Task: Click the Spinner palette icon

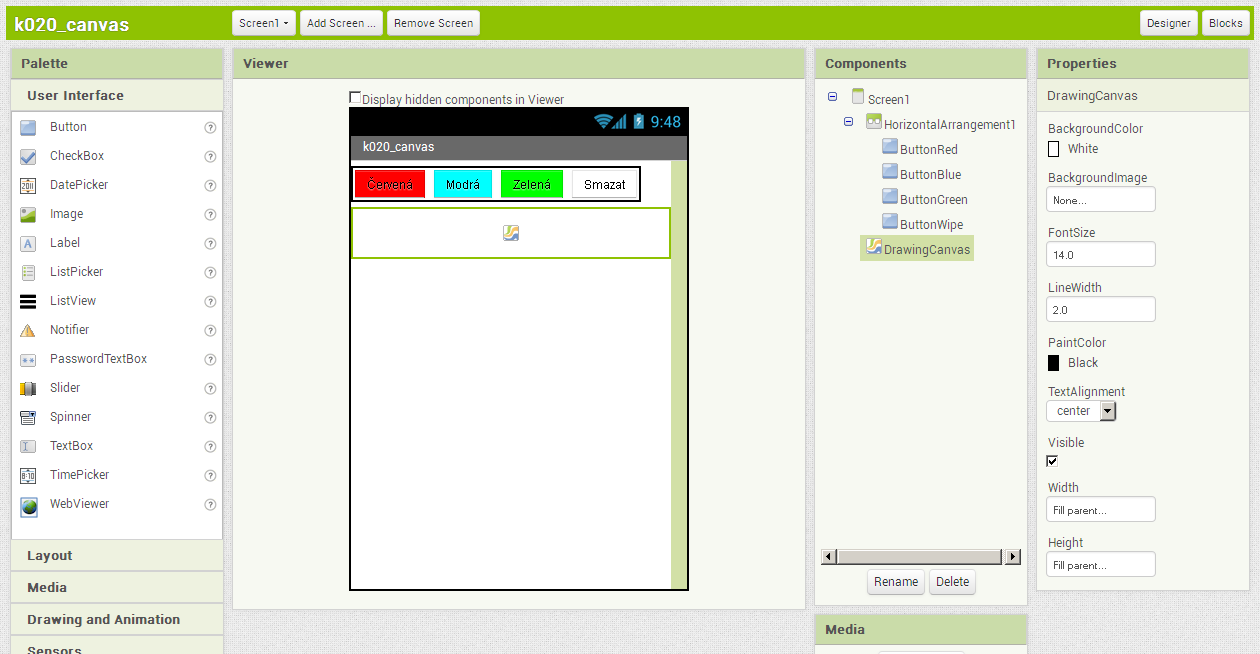Action: point(28,418)
